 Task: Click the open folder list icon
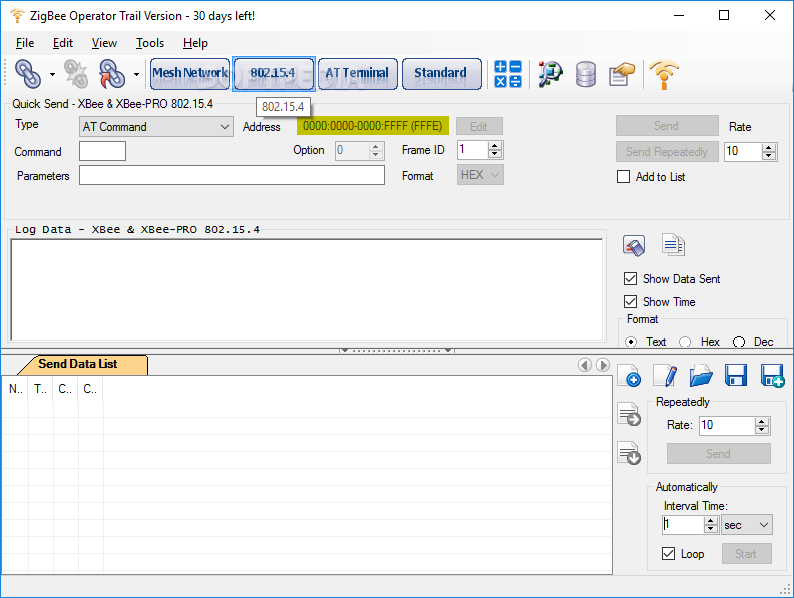[701, 376]
